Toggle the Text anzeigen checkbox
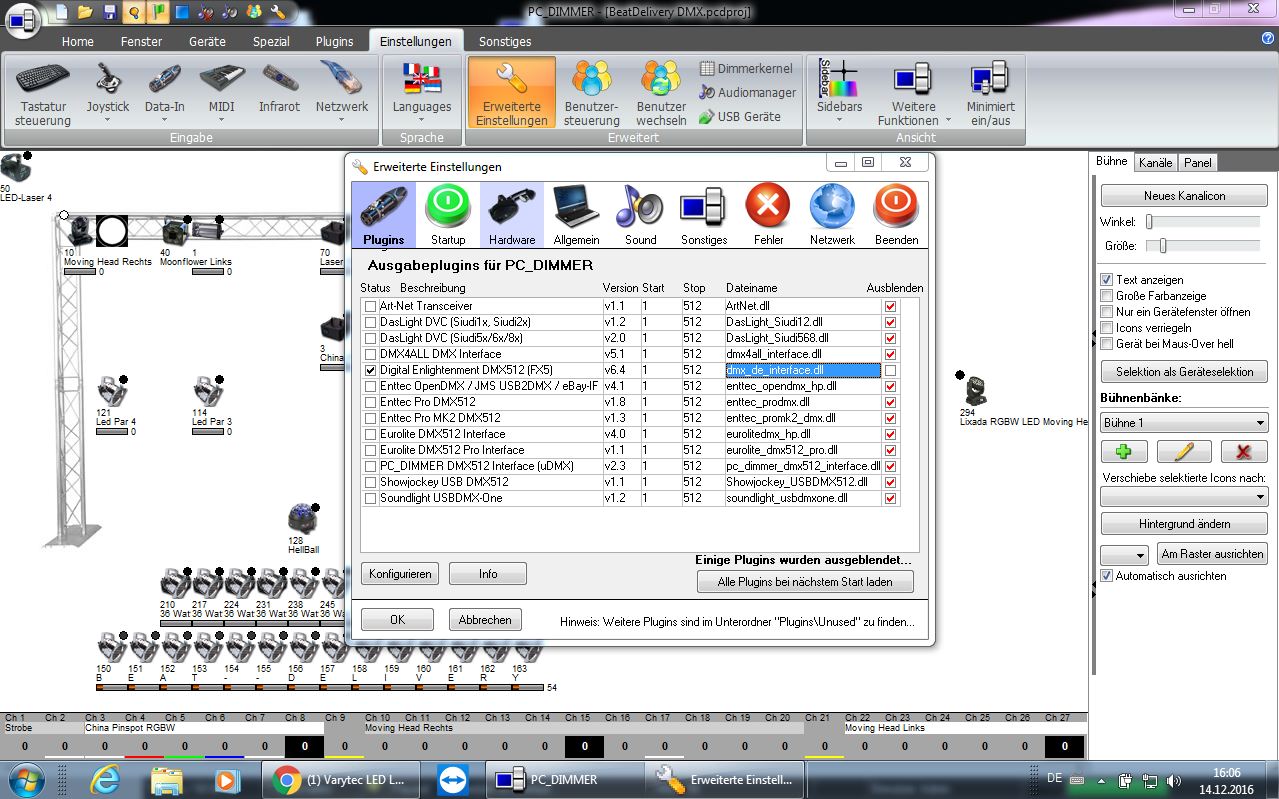This screenshot has width=1279, height=799. tap(1107, 280)
